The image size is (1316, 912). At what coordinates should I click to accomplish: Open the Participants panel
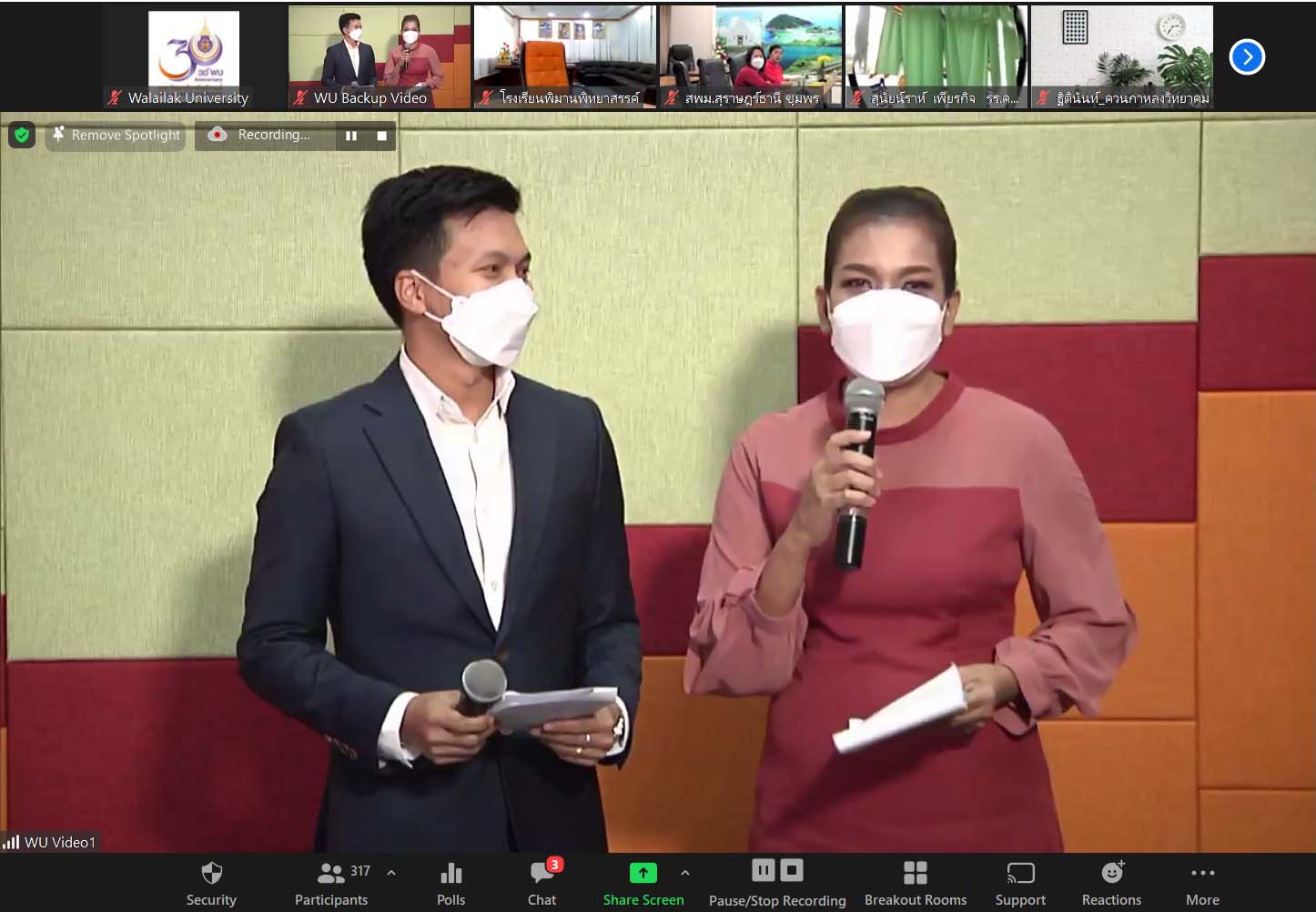pos(331,883)
